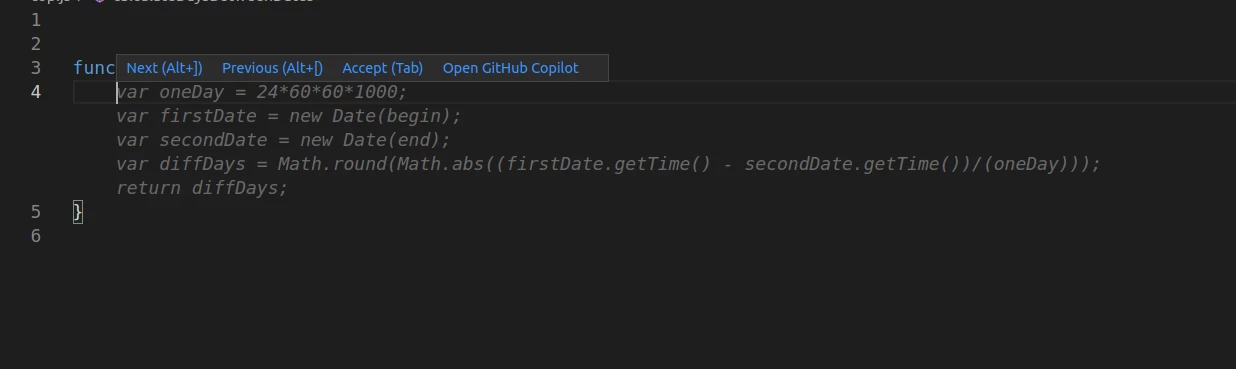The height and width of the screenshot is (369, 1236).
Task: Place cursor after closing brace on line 5
Action: 84,212
